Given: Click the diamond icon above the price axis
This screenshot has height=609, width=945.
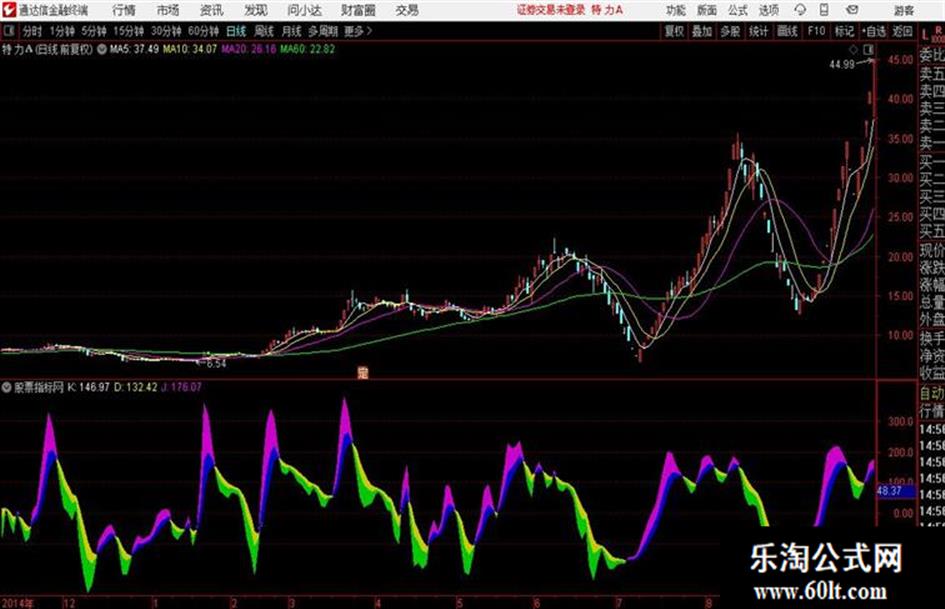Looking at the screenshot, I should click(x=853, y=49).
